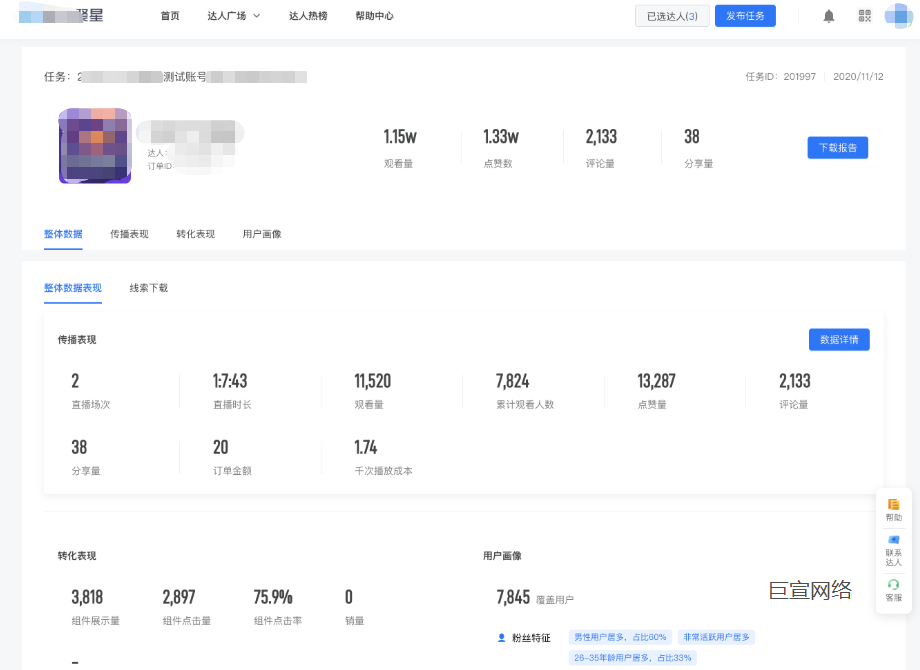Click the talent profile thumbnail image

pos(95,146)
